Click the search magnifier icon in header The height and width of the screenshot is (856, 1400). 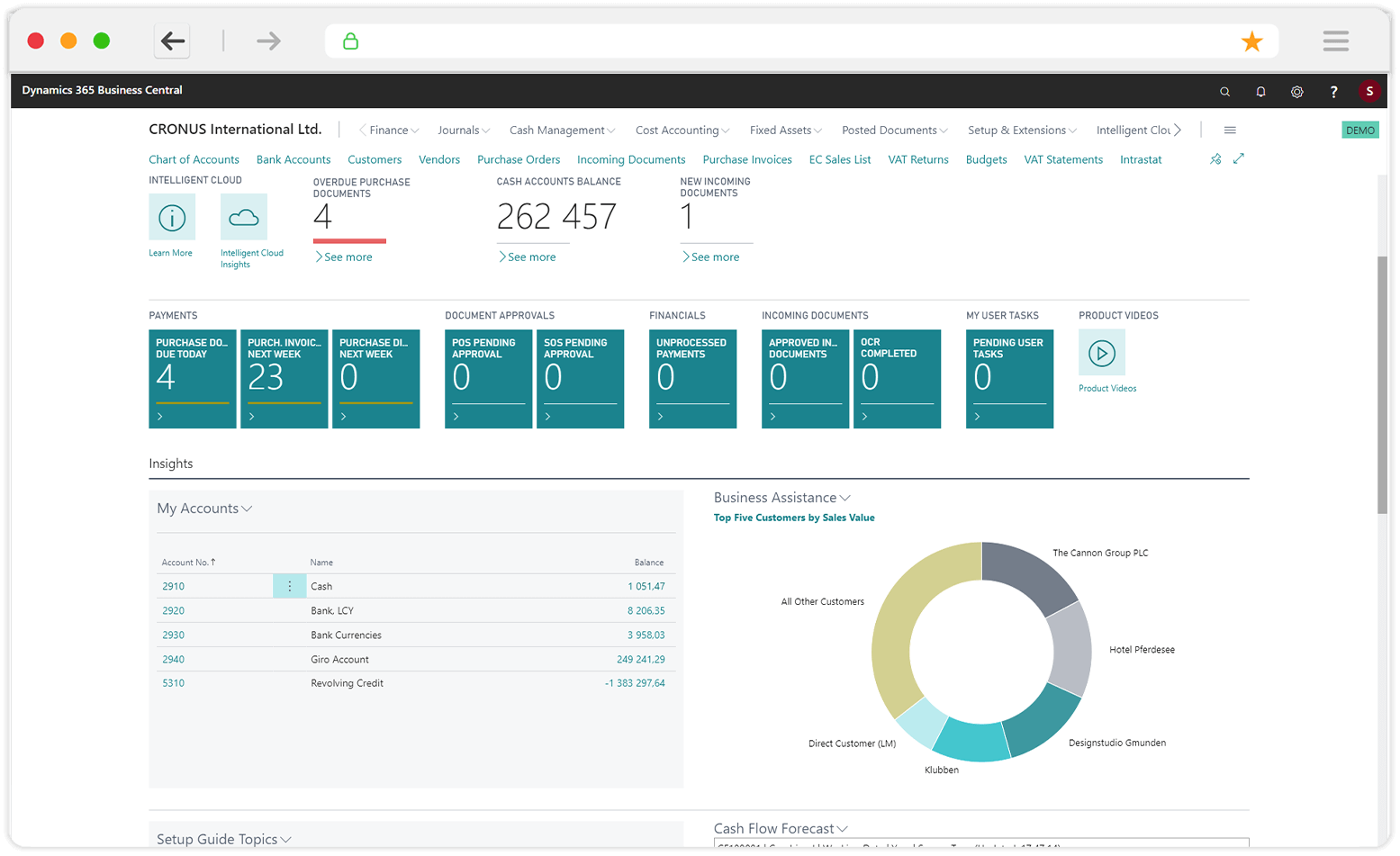click(x=1224, y=91)
